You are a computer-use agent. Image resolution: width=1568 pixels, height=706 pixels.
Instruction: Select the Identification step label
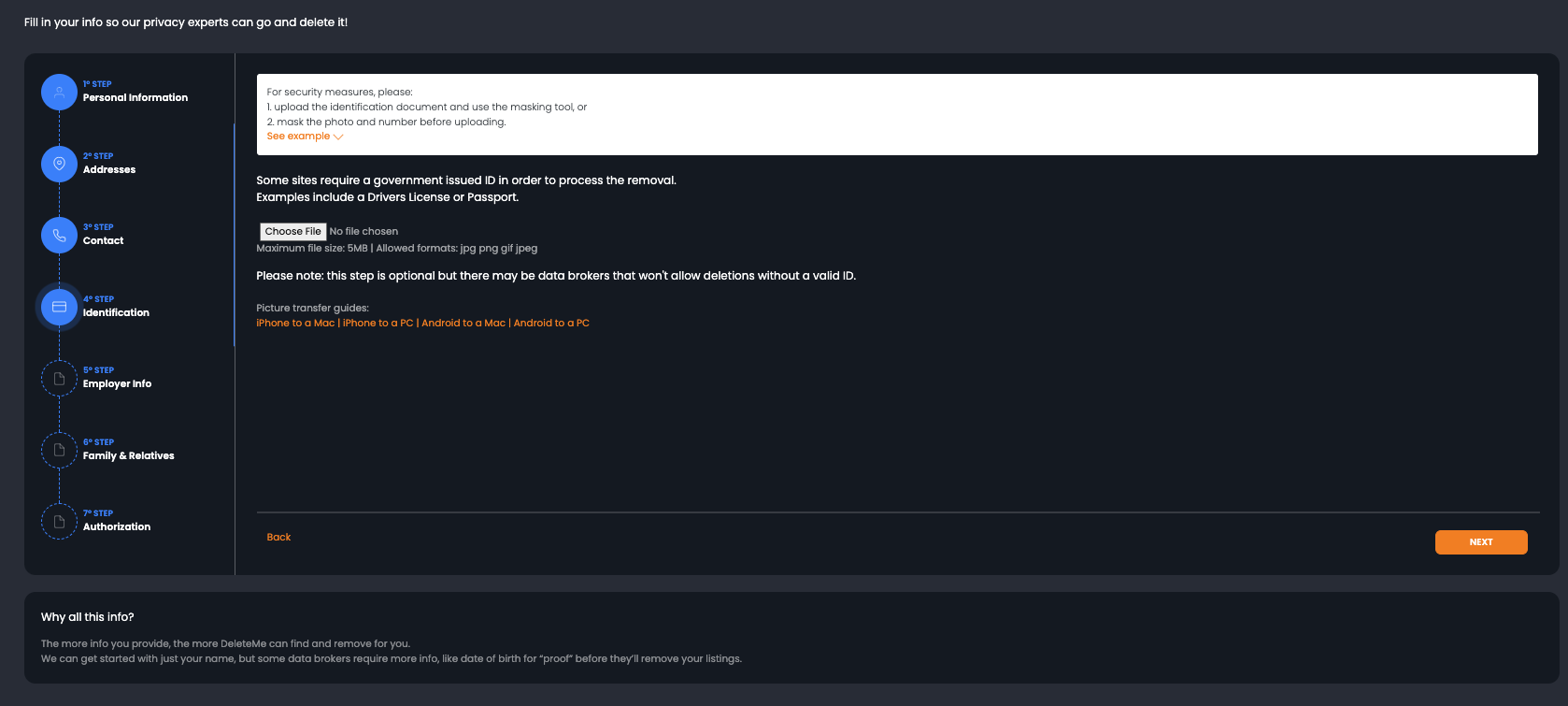point(116,312)
